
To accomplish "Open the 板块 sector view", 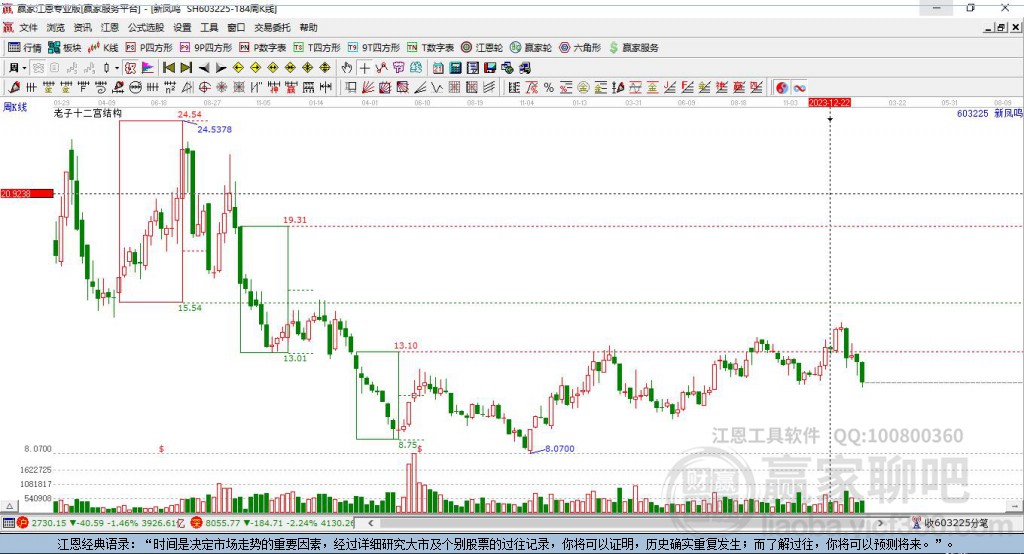I will point(65,48).
